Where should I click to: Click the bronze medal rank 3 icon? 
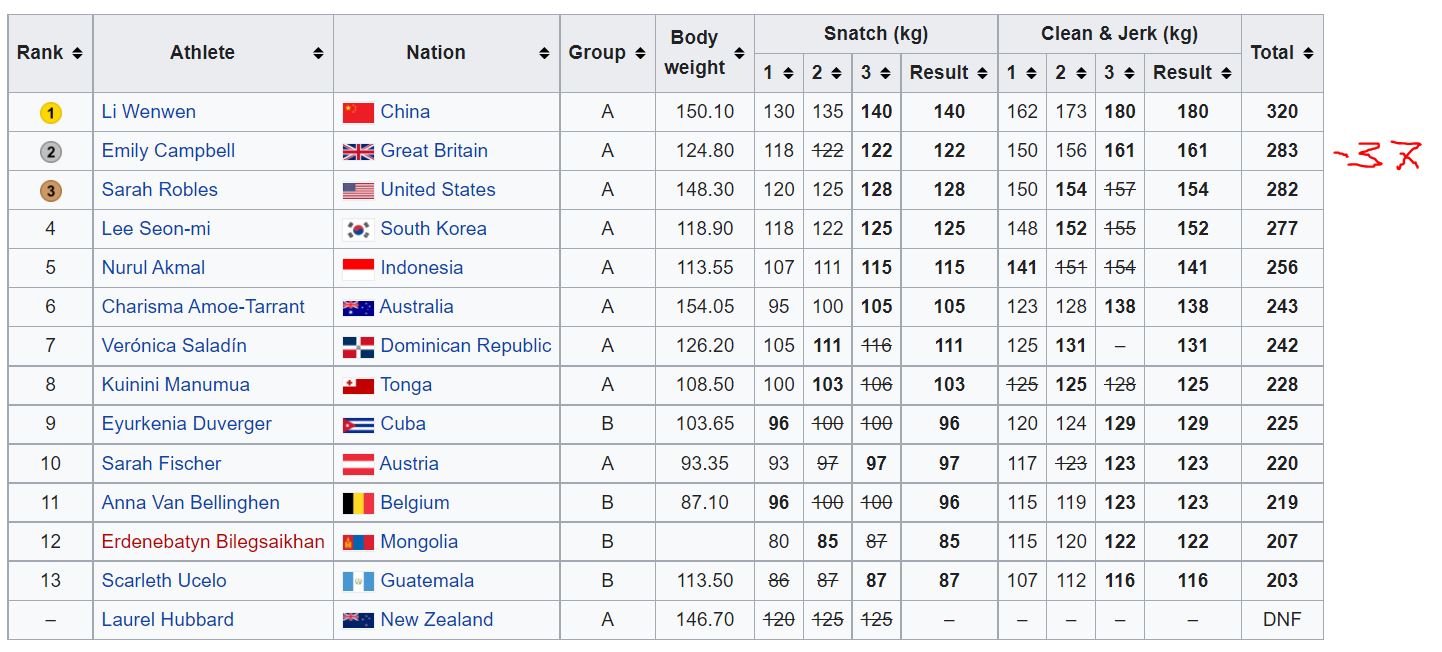click(51, 191)
